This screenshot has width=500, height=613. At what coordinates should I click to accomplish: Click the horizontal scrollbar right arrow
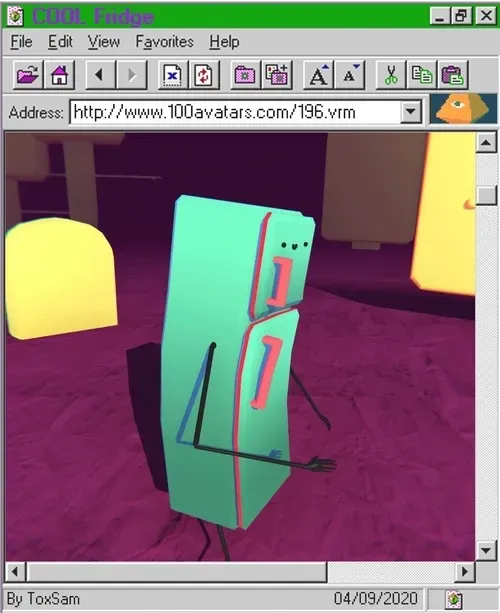click(x=464, y=572)
